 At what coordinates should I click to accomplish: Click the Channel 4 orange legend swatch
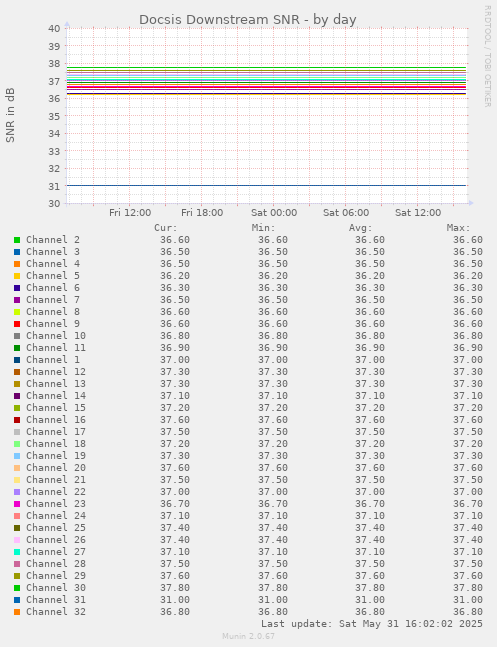coord(17,264)
